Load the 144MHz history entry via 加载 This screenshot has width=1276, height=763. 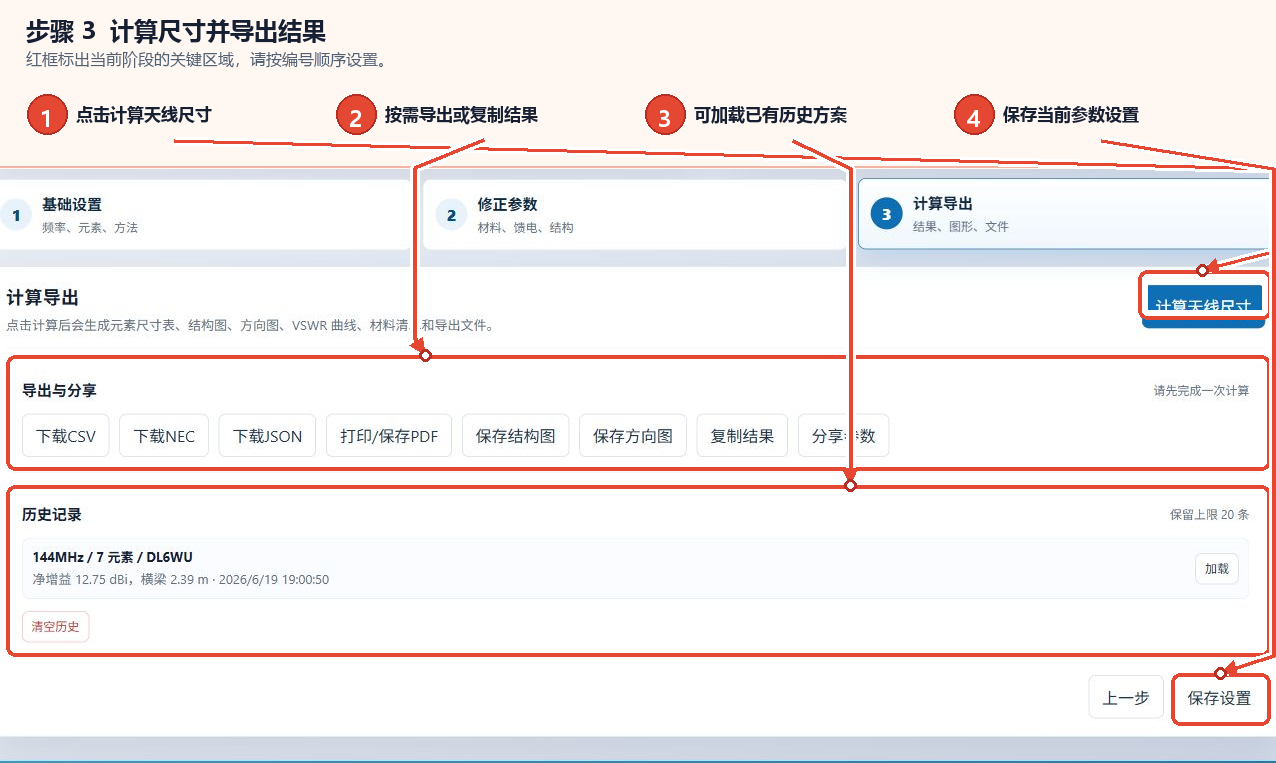[1217, 569]
